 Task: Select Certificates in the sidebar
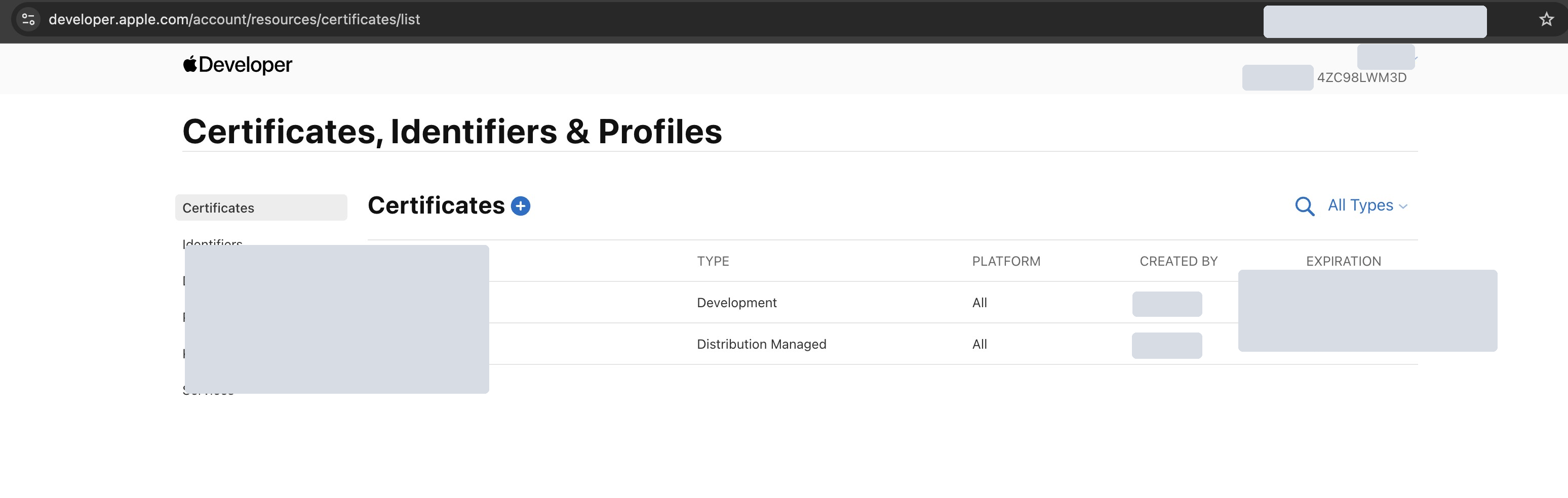point(261,207)
